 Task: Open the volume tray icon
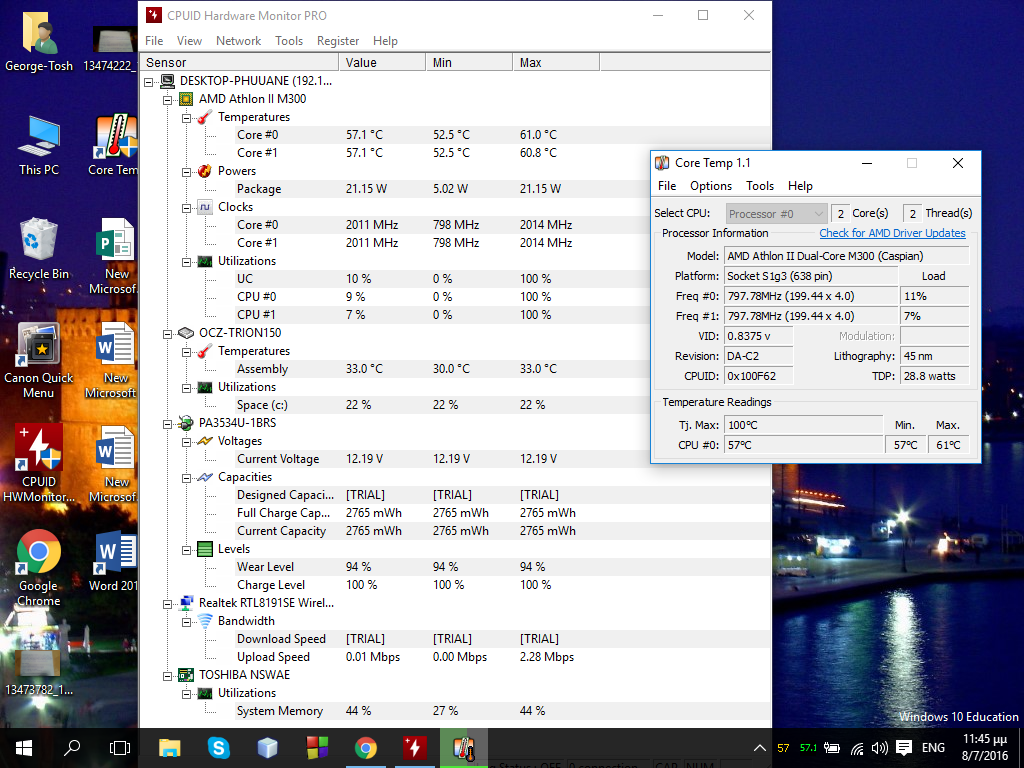click(x=880, y=748)
